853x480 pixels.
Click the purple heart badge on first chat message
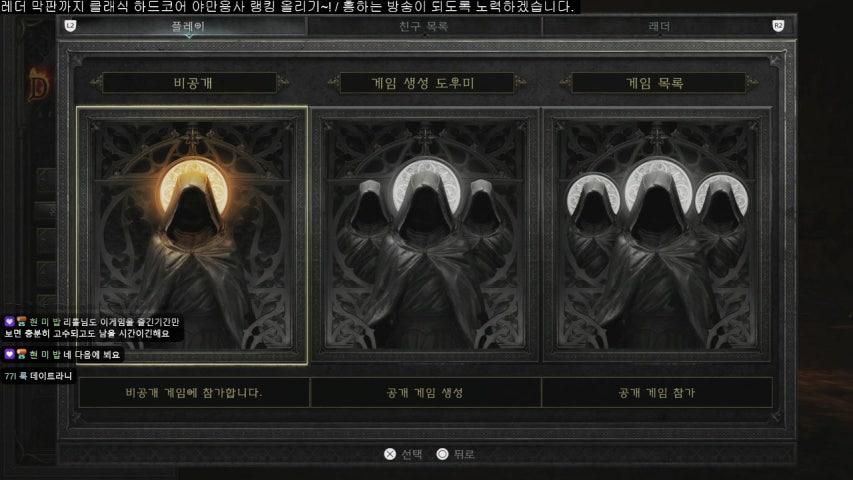pyautogui.click(x=9, y=322)
